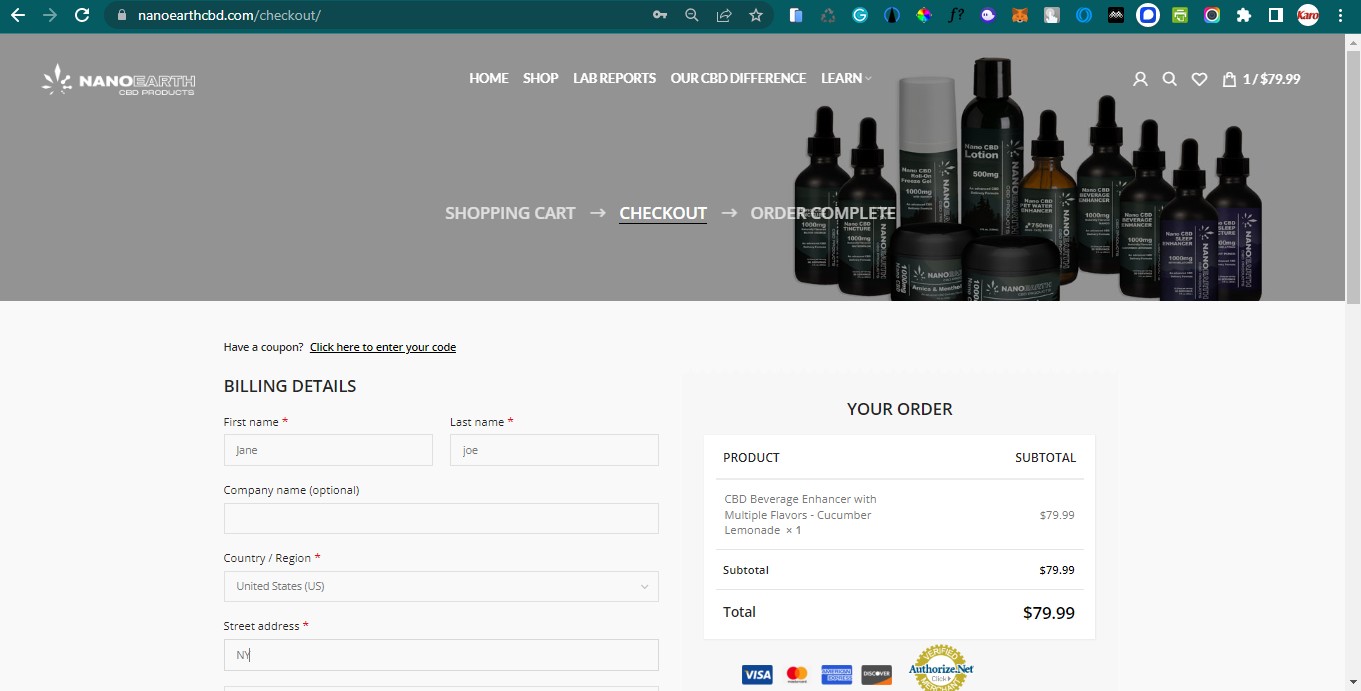1361x691 pixels.
Task: Click the First name input field
Action: (328, 450)
